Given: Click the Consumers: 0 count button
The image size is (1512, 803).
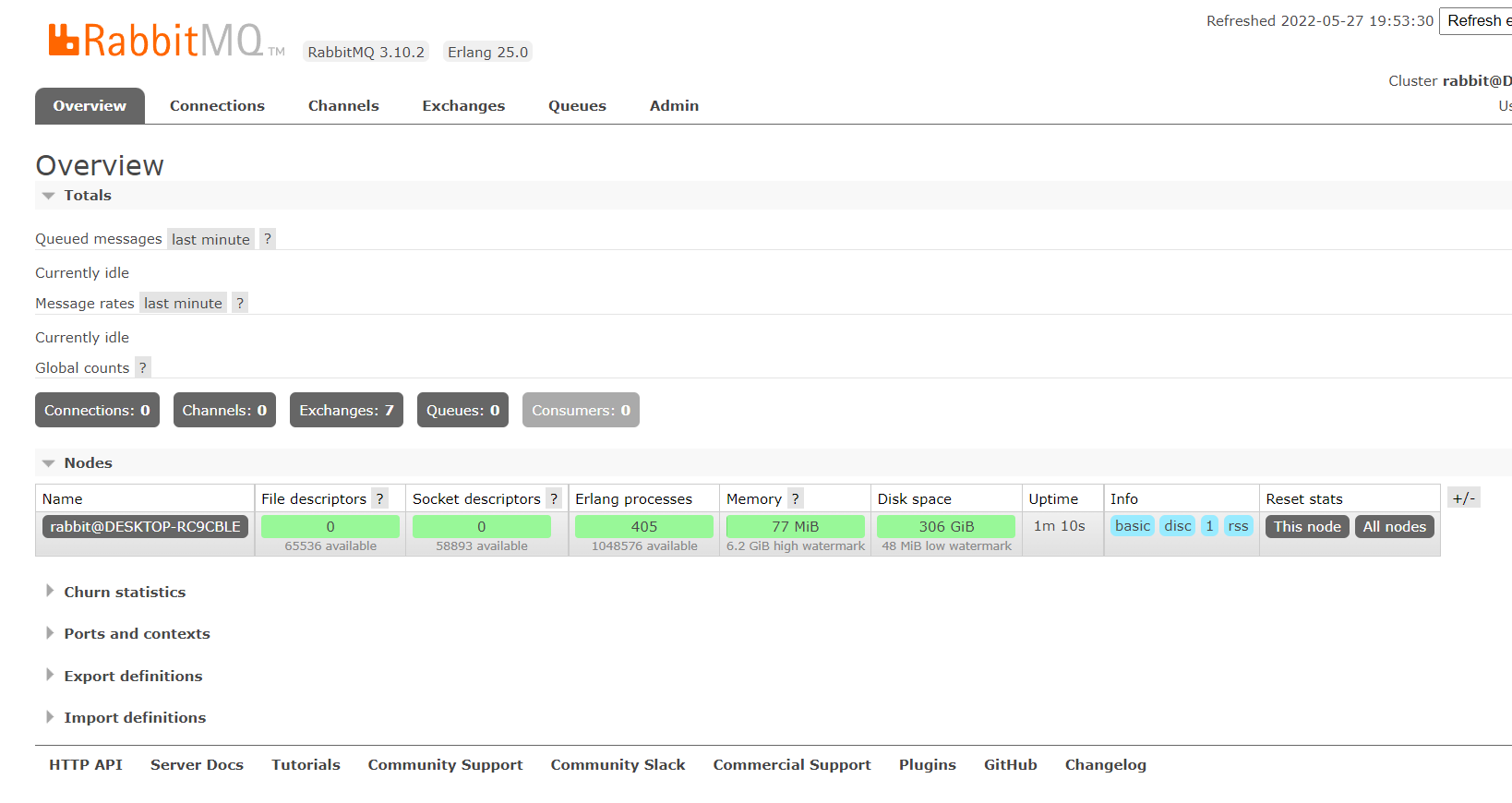Looking at the screenshot, I should pos(581,410).
